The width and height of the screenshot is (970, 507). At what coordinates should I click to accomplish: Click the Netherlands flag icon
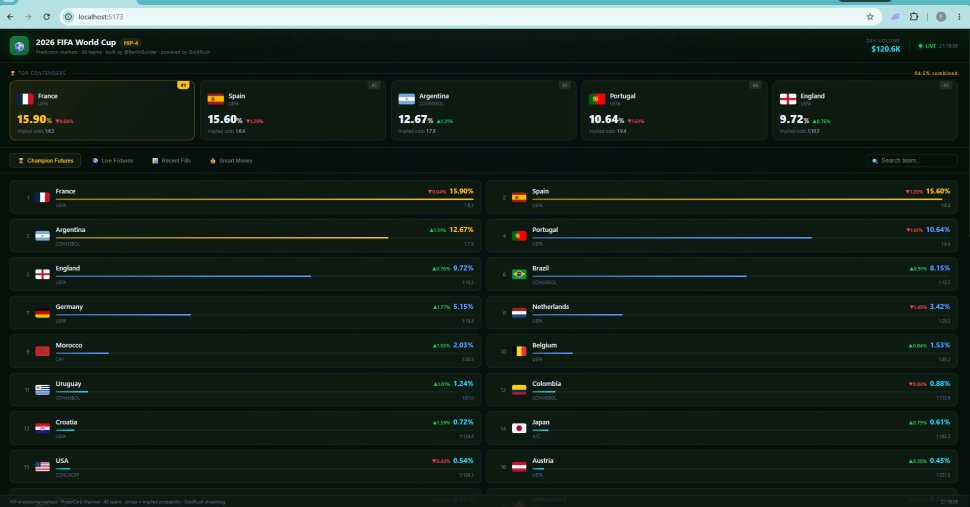(x=519, y=313)
